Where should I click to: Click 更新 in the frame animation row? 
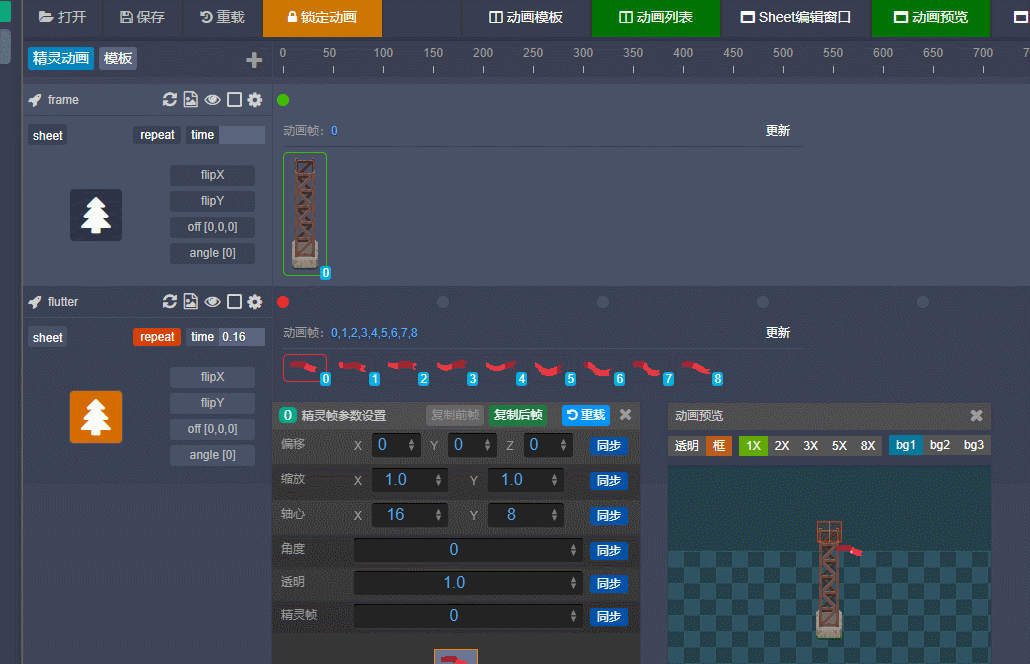pos(778,131)
